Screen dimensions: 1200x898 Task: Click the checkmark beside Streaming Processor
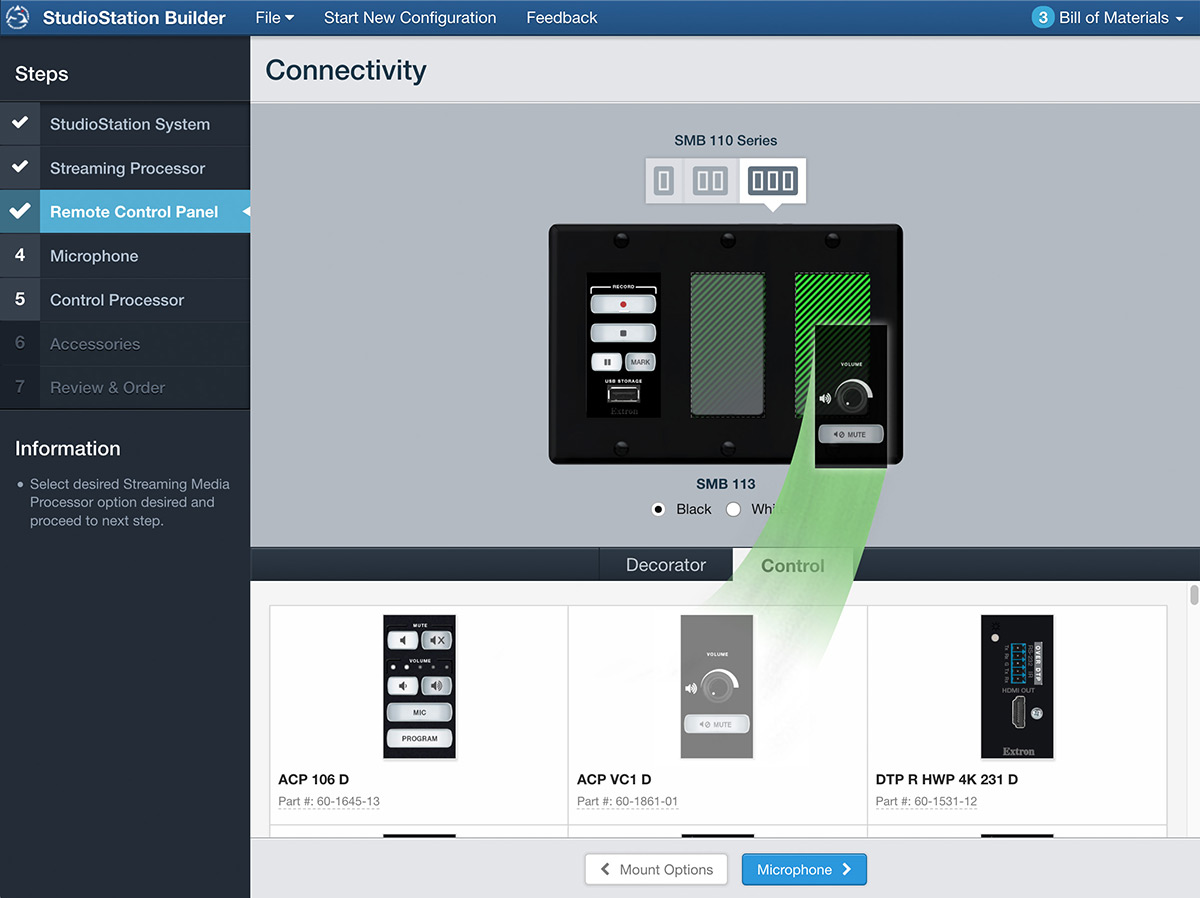(19, 167)
